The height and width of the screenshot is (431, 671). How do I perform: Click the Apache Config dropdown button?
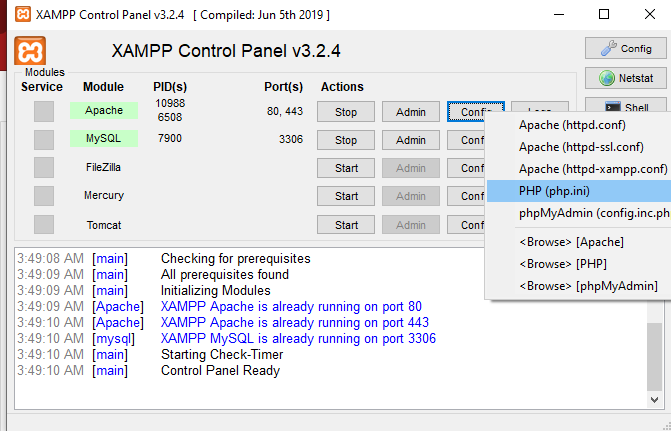(476, 112)
